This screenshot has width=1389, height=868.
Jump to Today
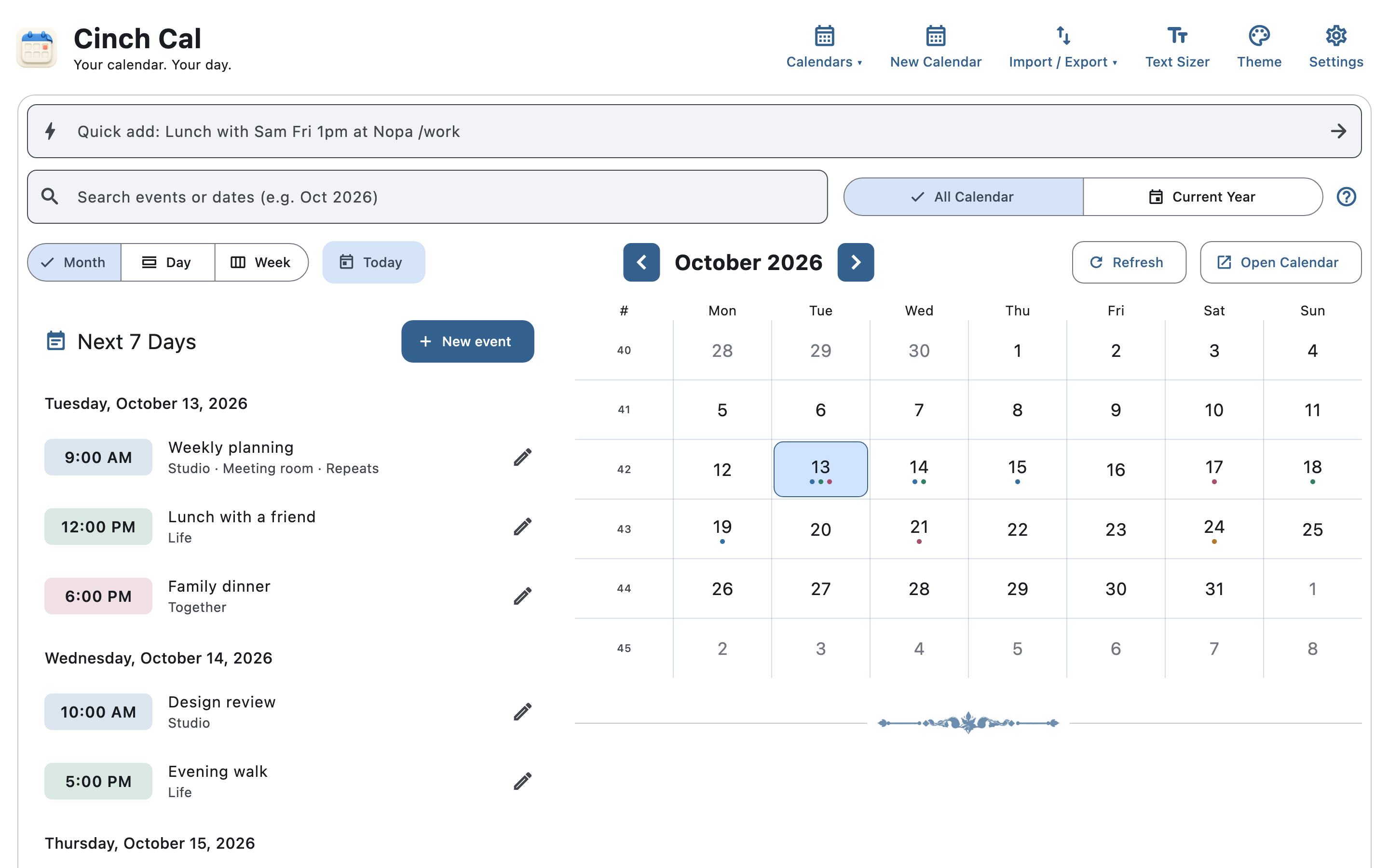pos(374,262)
